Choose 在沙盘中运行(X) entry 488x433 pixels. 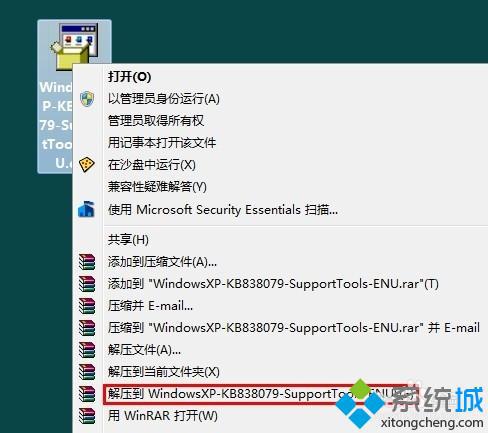152,165
